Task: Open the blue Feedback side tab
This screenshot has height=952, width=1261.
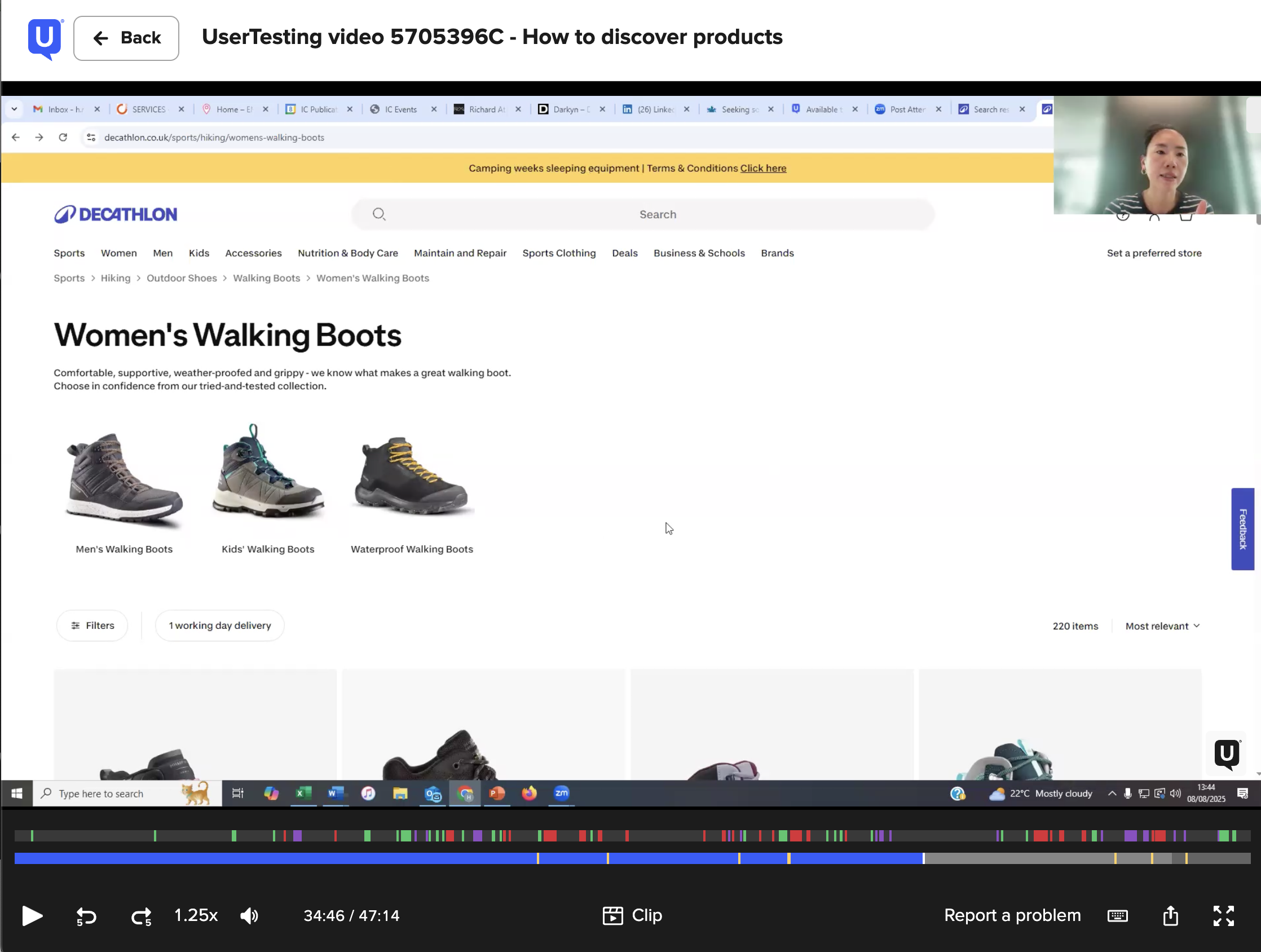Action: click(1242, 528)
